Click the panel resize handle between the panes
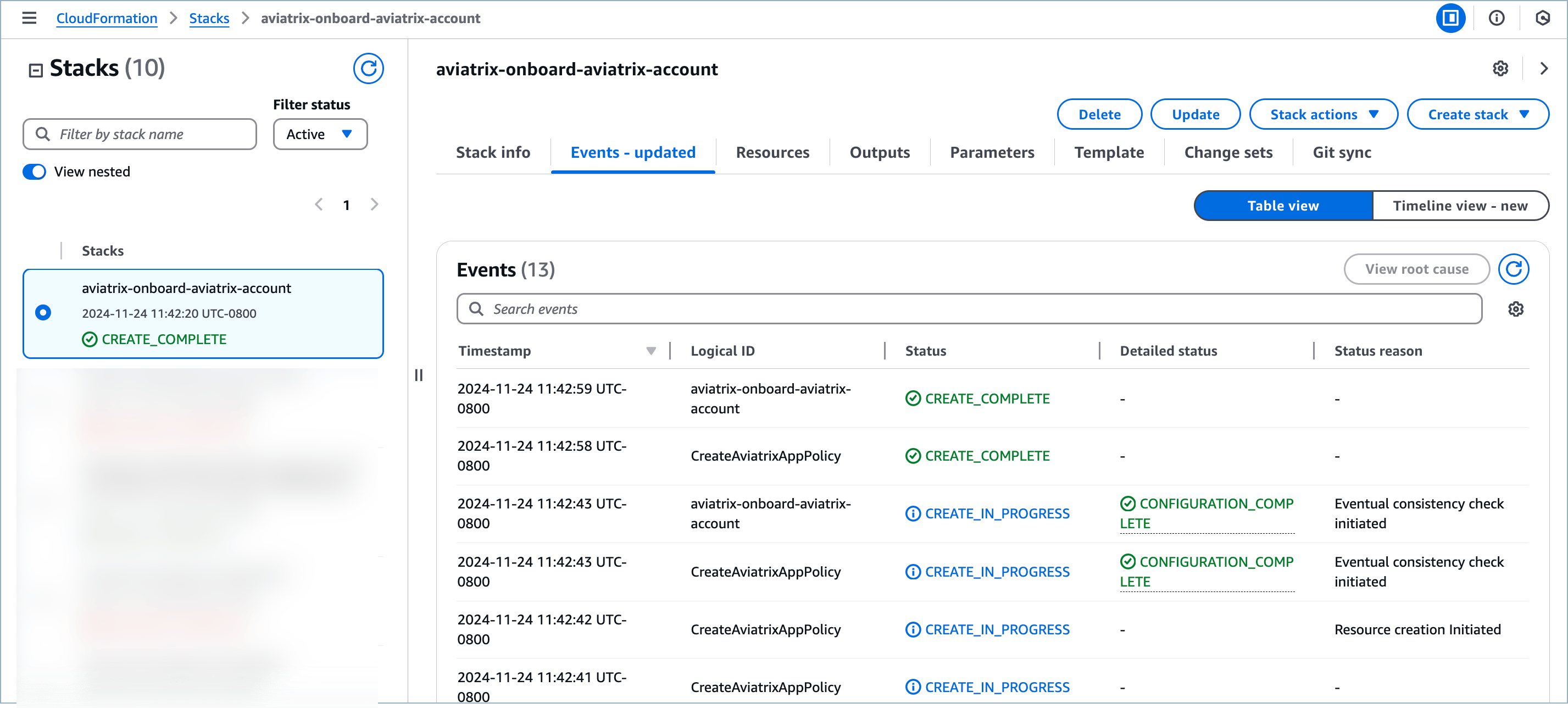Viewport: 1568px width, 708px height. tap(419, 375)
